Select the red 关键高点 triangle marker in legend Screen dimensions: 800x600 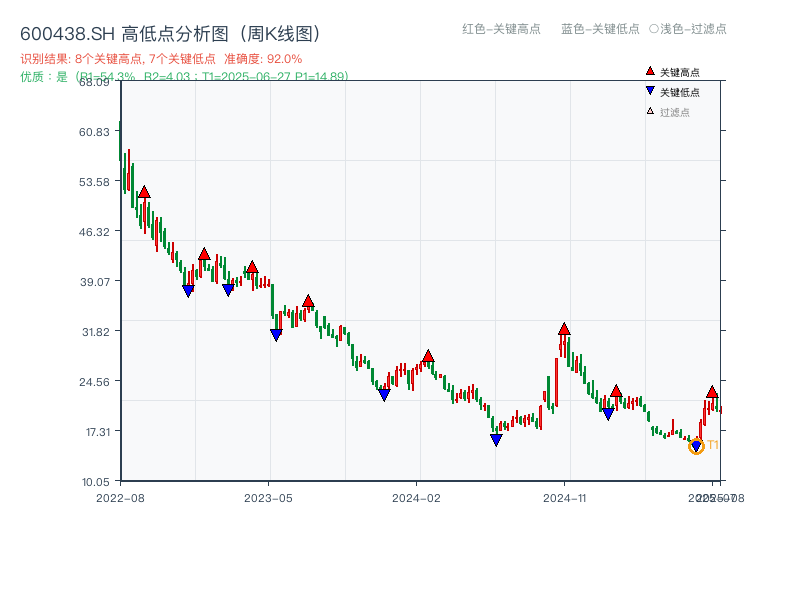[650, 71]
